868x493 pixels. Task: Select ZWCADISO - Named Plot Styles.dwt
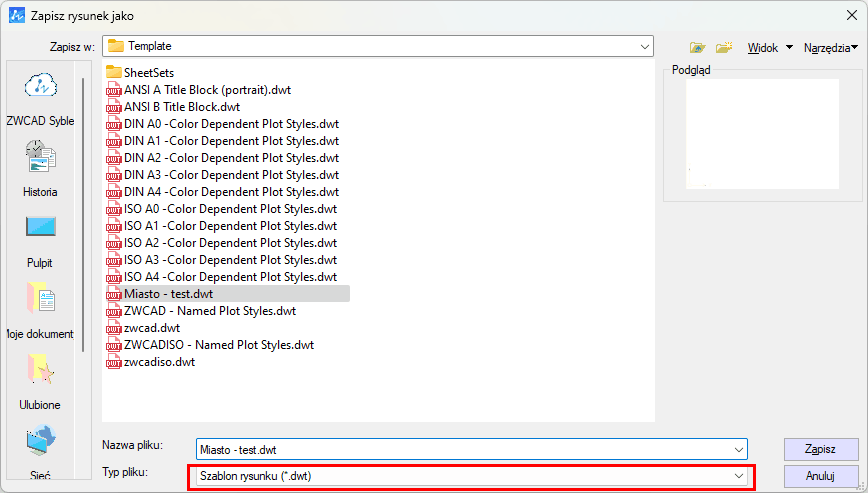[x=219, y=345]
